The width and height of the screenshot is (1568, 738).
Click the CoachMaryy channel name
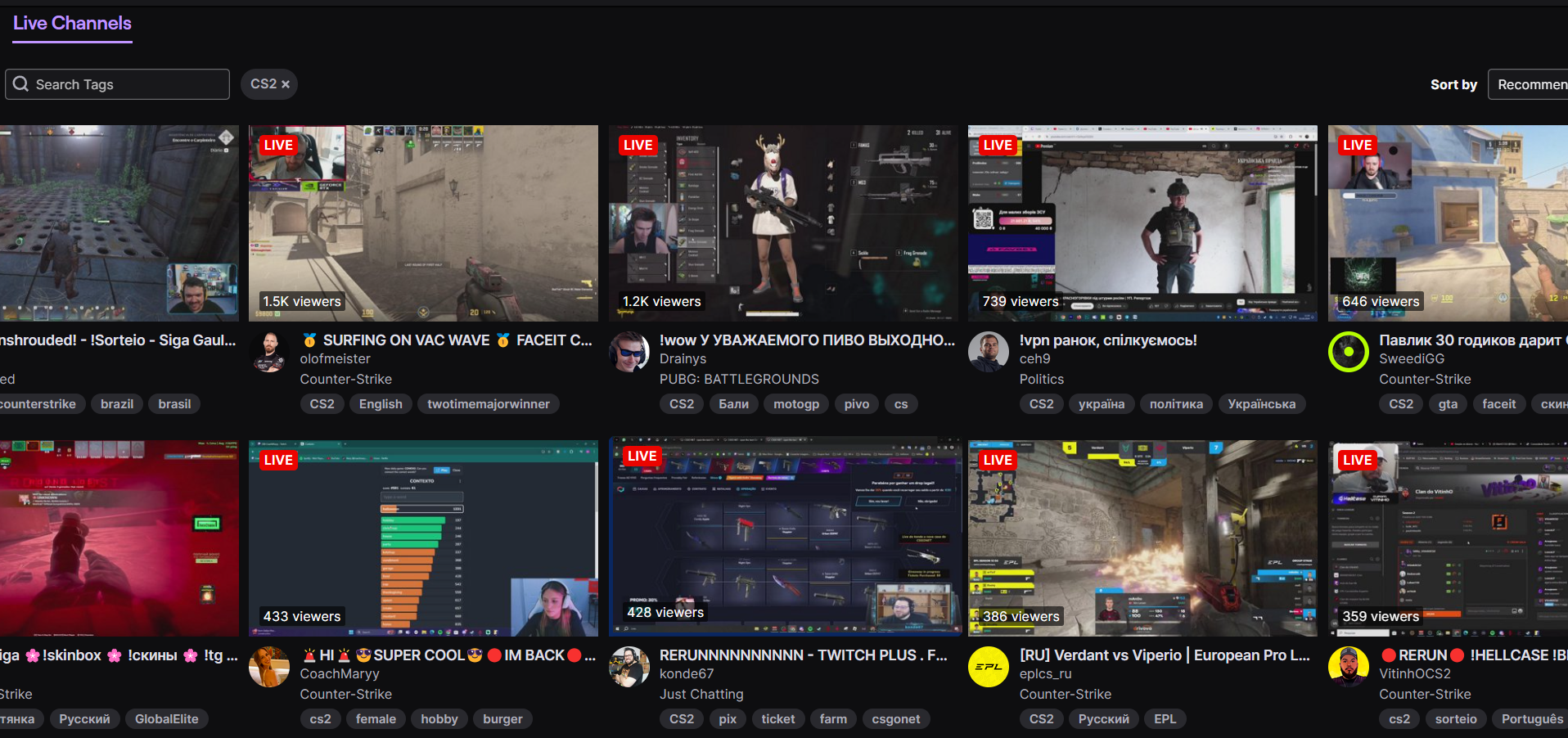pos(340,674)
